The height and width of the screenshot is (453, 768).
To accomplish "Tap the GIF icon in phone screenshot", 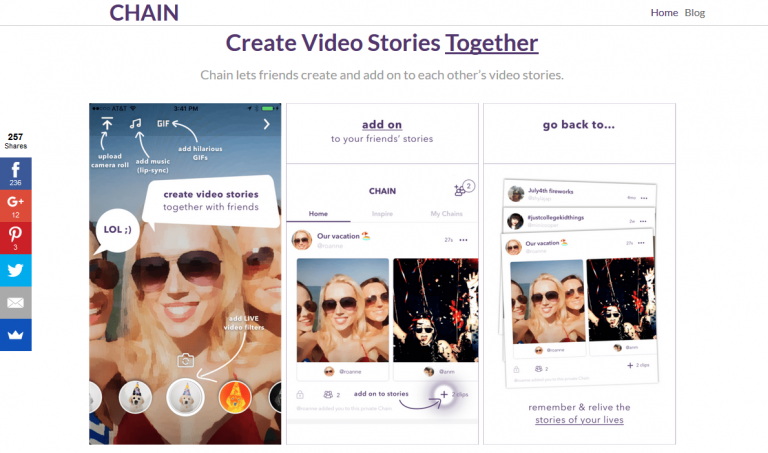I will [x=163, y=124].
